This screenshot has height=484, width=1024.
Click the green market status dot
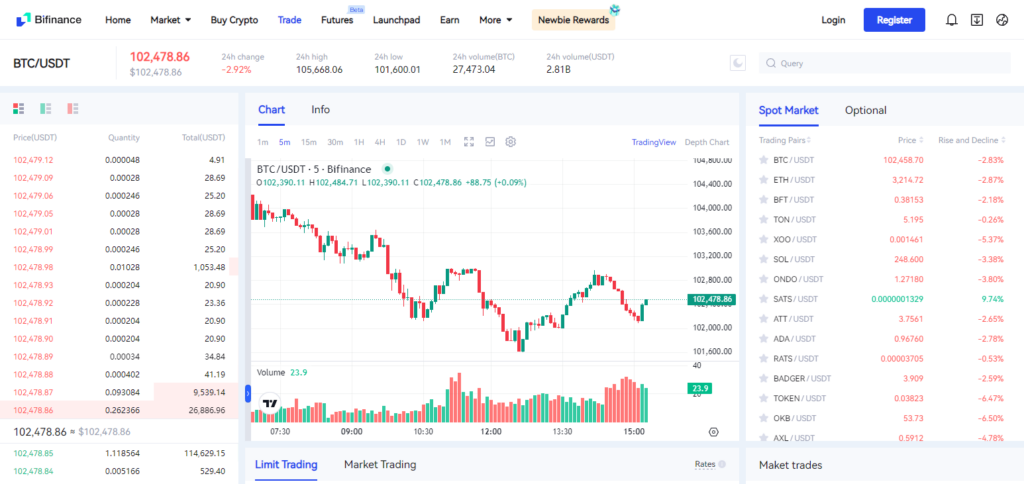387,169
